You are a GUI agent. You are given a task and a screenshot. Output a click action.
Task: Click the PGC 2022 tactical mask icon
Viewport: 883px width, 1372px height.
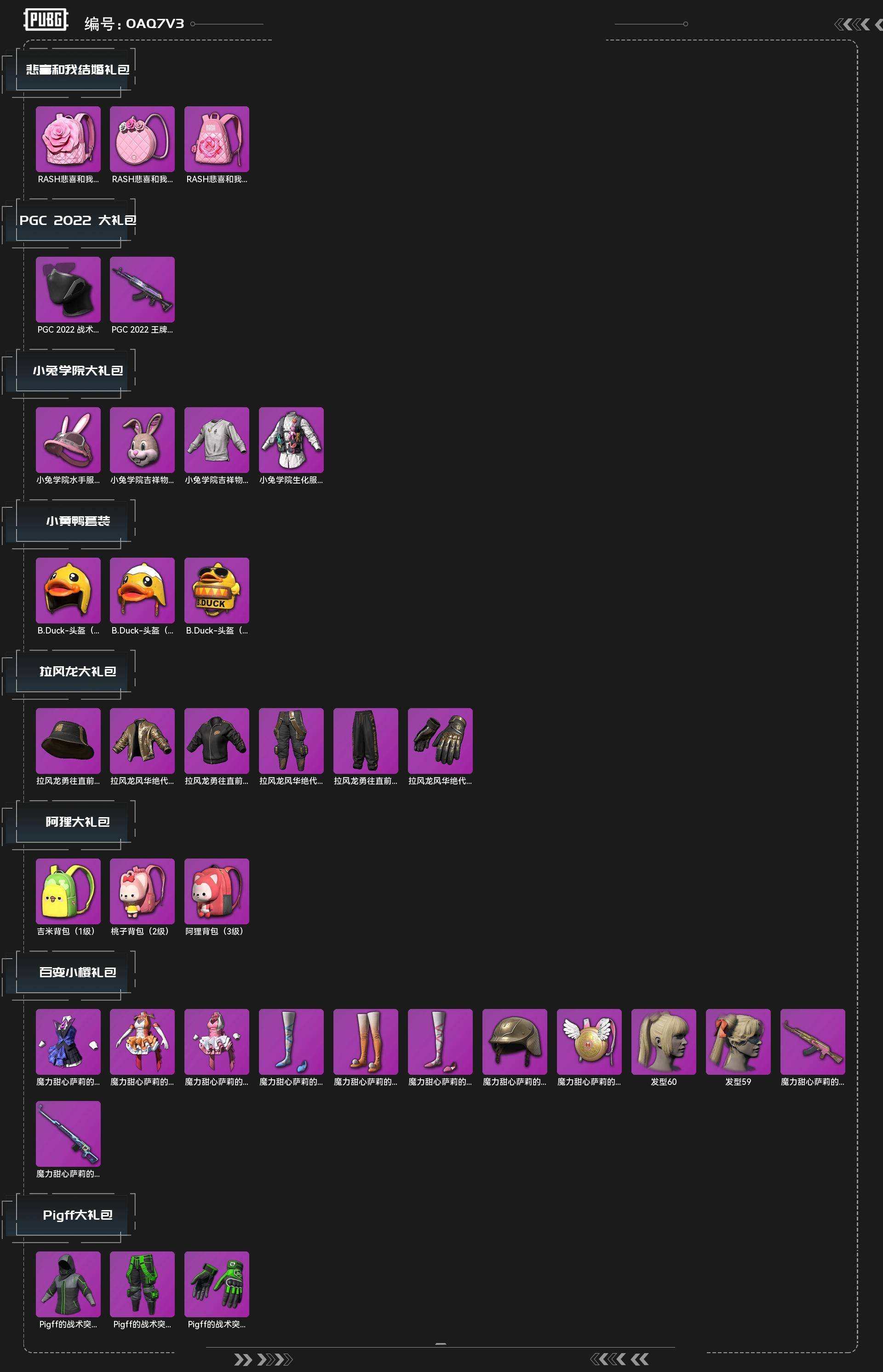(68, 290)
